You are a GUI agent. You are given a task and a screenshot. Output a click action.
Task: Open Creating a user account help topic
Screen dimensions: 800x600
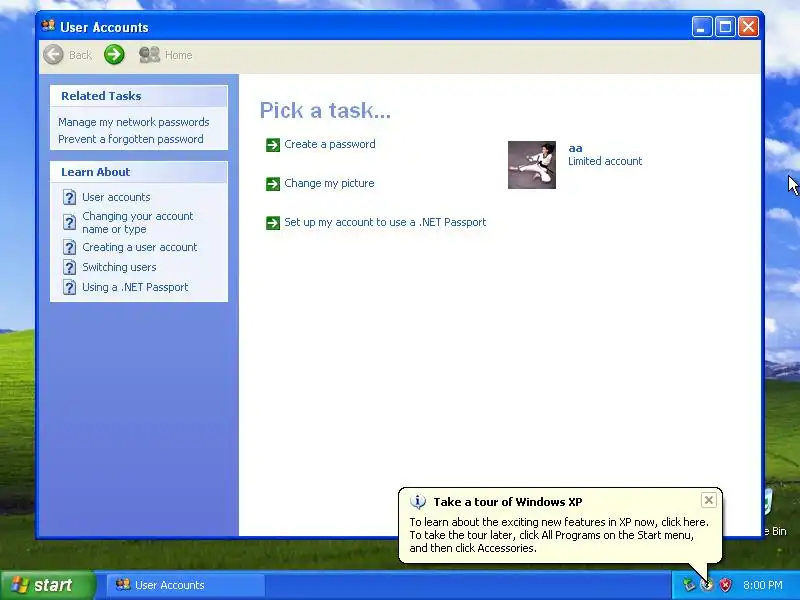click(140, 247)
